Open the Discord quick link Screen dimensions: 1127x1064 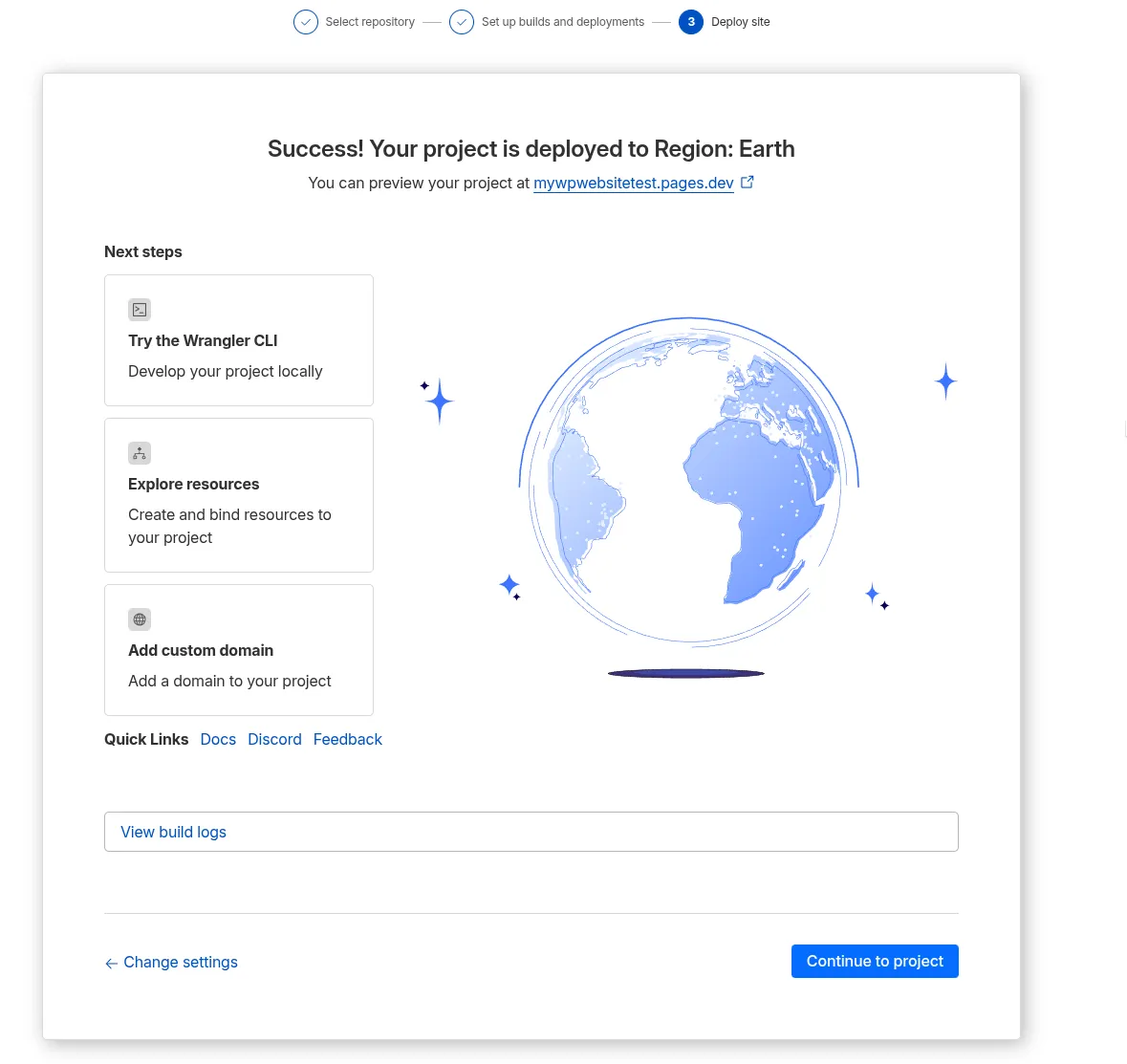pos(274,739)
